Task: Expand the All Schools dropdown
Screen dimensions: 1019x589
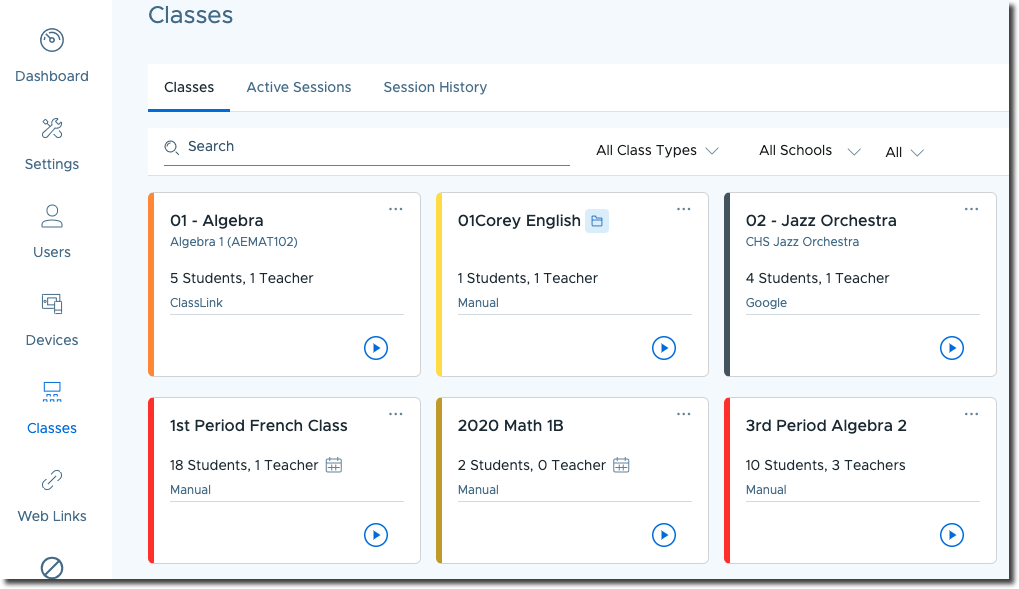Action: 809,151
